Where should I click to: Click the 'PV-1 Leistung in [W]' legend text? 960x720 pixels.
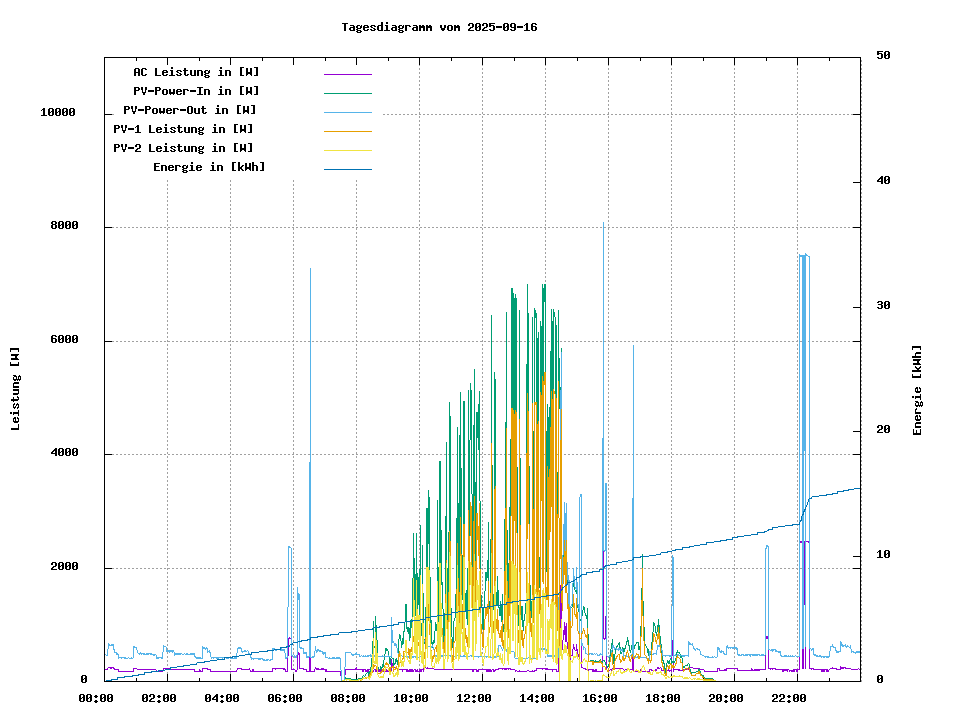point(183,129)
